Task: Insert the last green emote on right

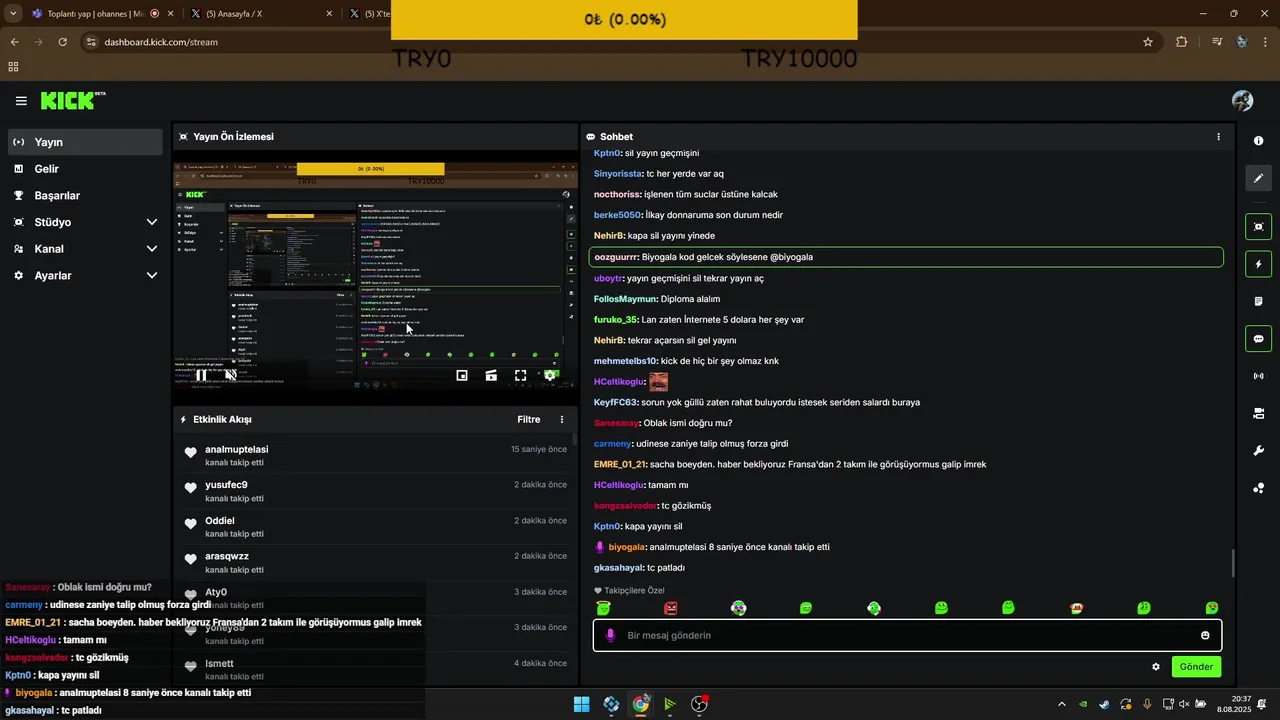Action: click(1212, 608)
